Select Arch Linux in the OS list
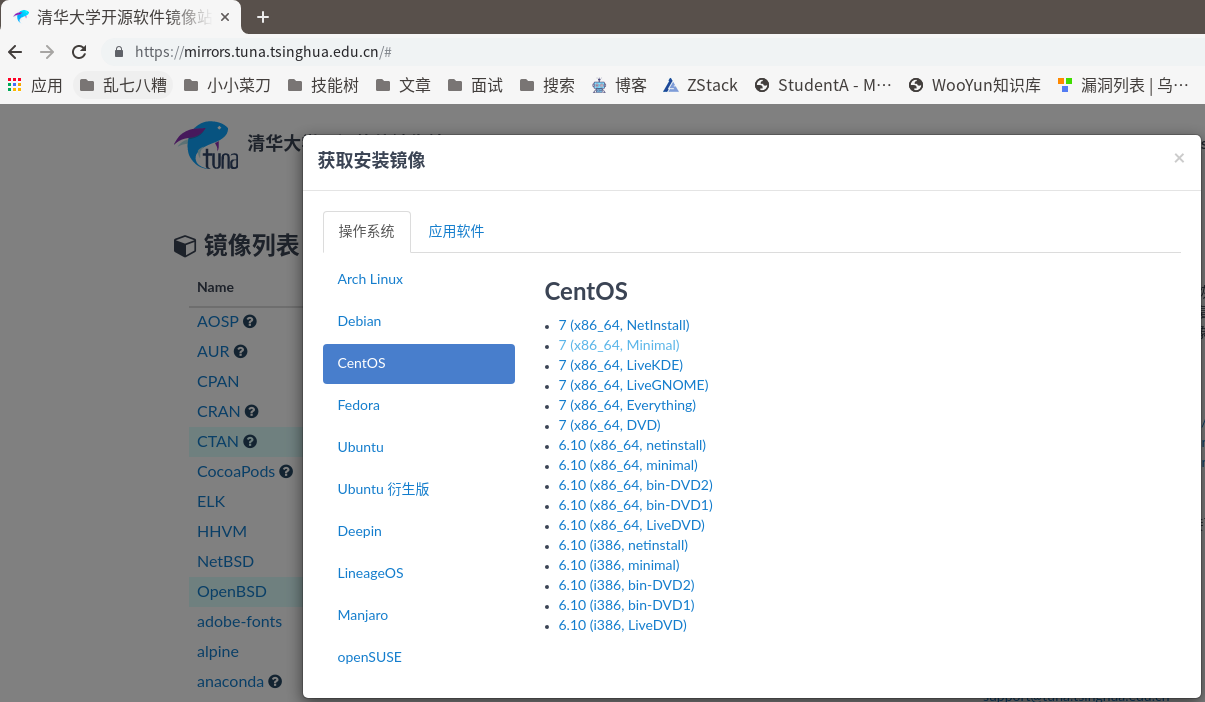1205x702 pixels. [419, 280]
